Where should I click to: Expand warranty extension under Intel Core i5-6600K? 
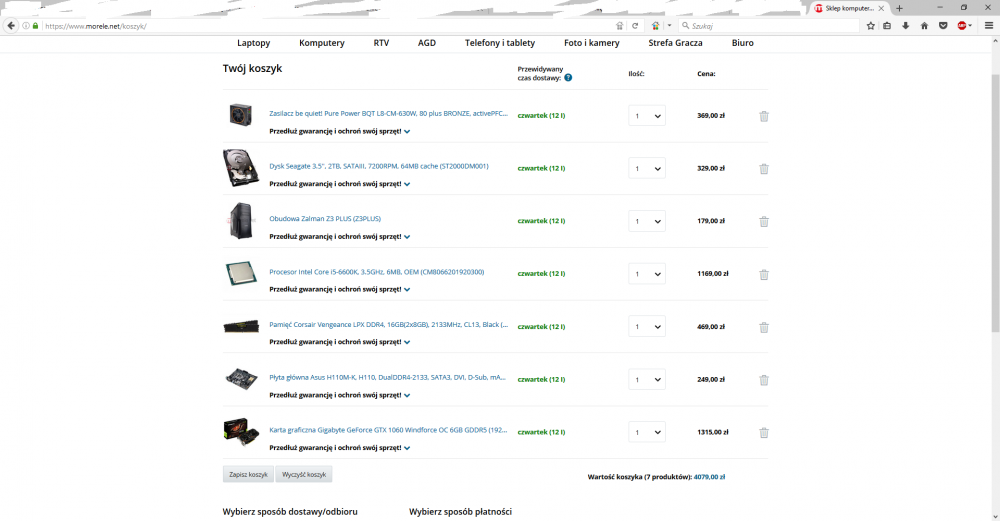tap(339, 290)
